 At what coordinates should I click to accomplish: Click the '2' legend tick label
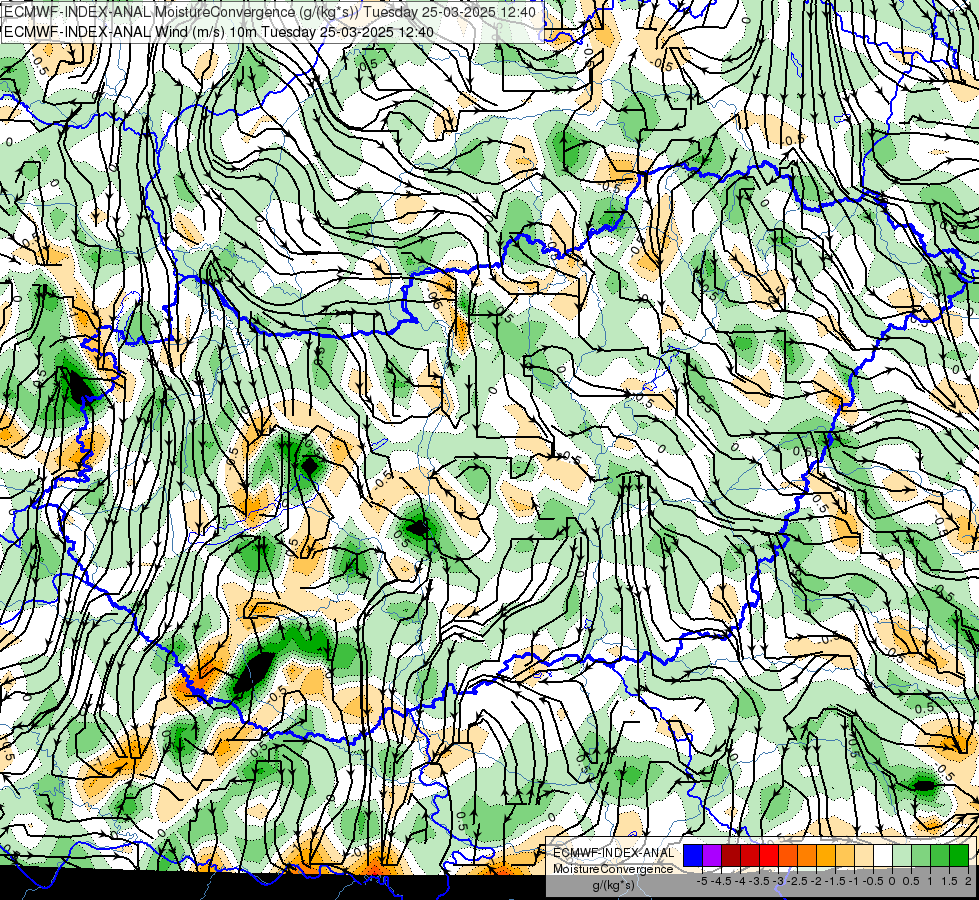(x=968, y=881)
